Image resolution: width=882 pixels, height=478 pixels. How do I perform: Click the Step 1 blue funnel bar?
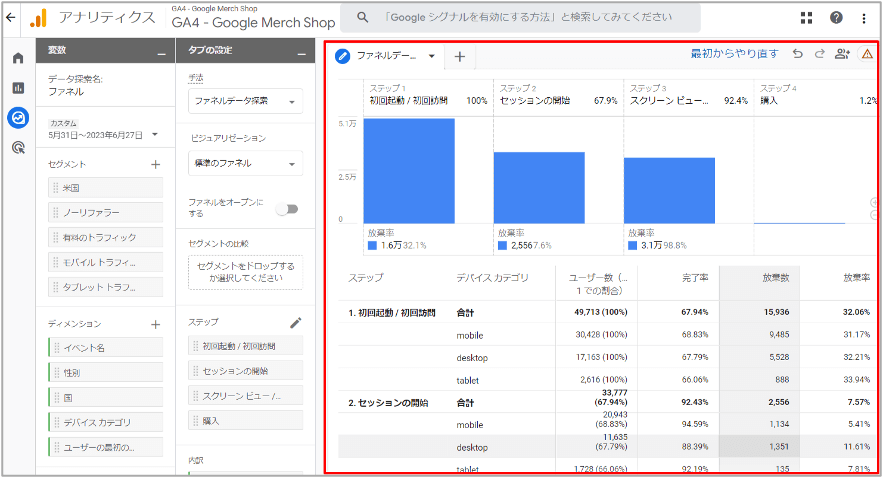pyautogui.click(x=409, y=171)
